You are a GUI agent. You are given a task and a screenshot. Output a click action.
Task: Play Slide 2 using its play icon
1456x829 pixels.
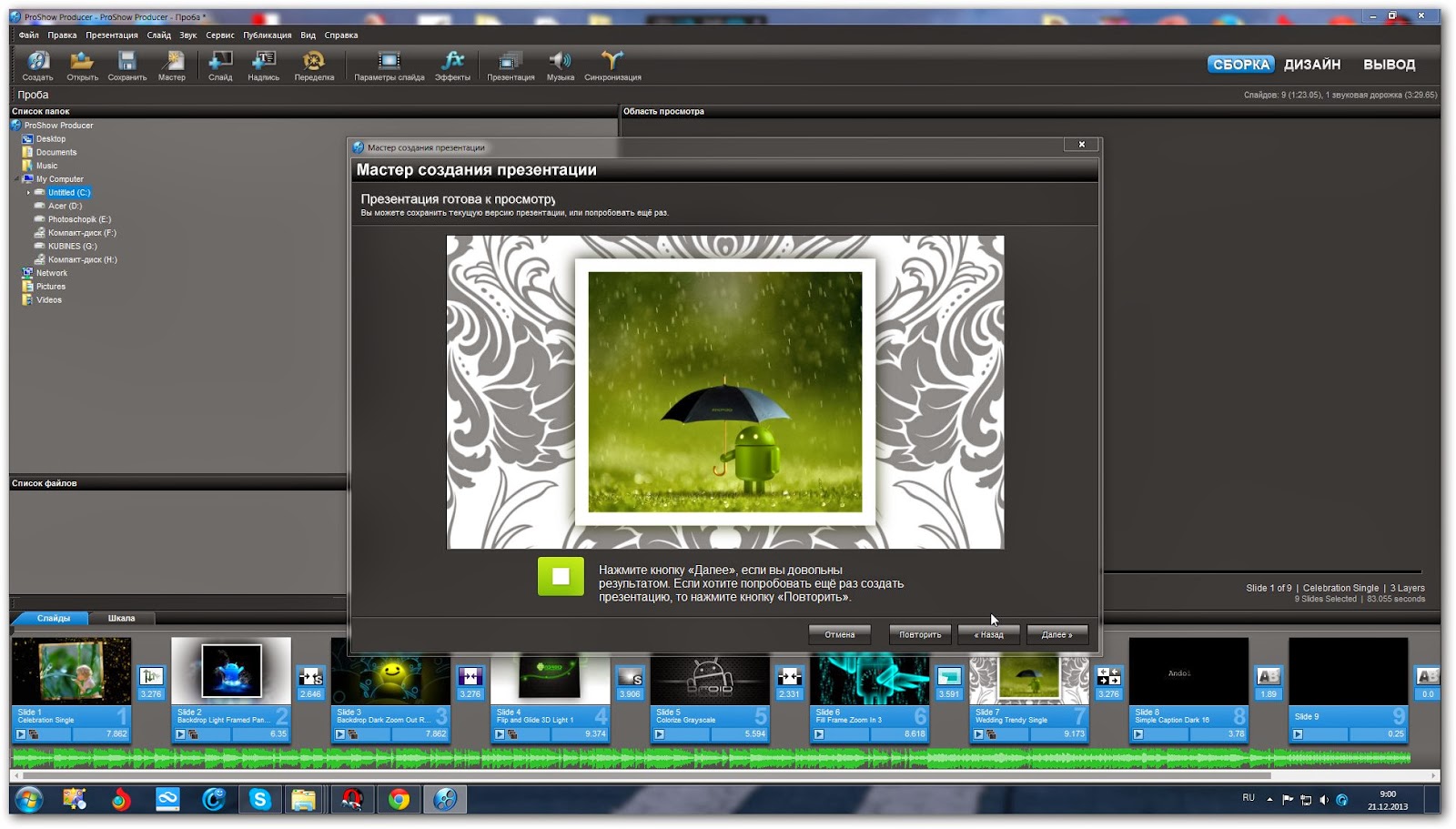180,734
